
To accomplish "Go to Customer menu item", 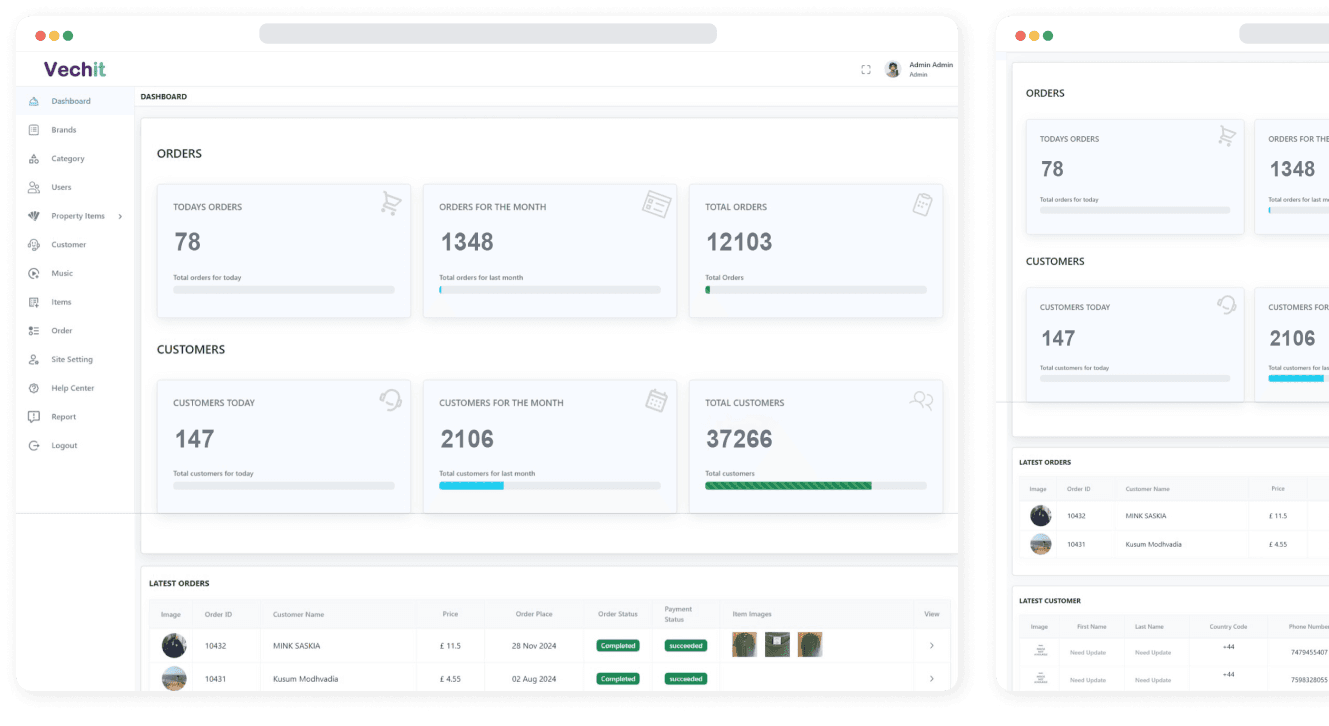I will click(x=68, y=245).
